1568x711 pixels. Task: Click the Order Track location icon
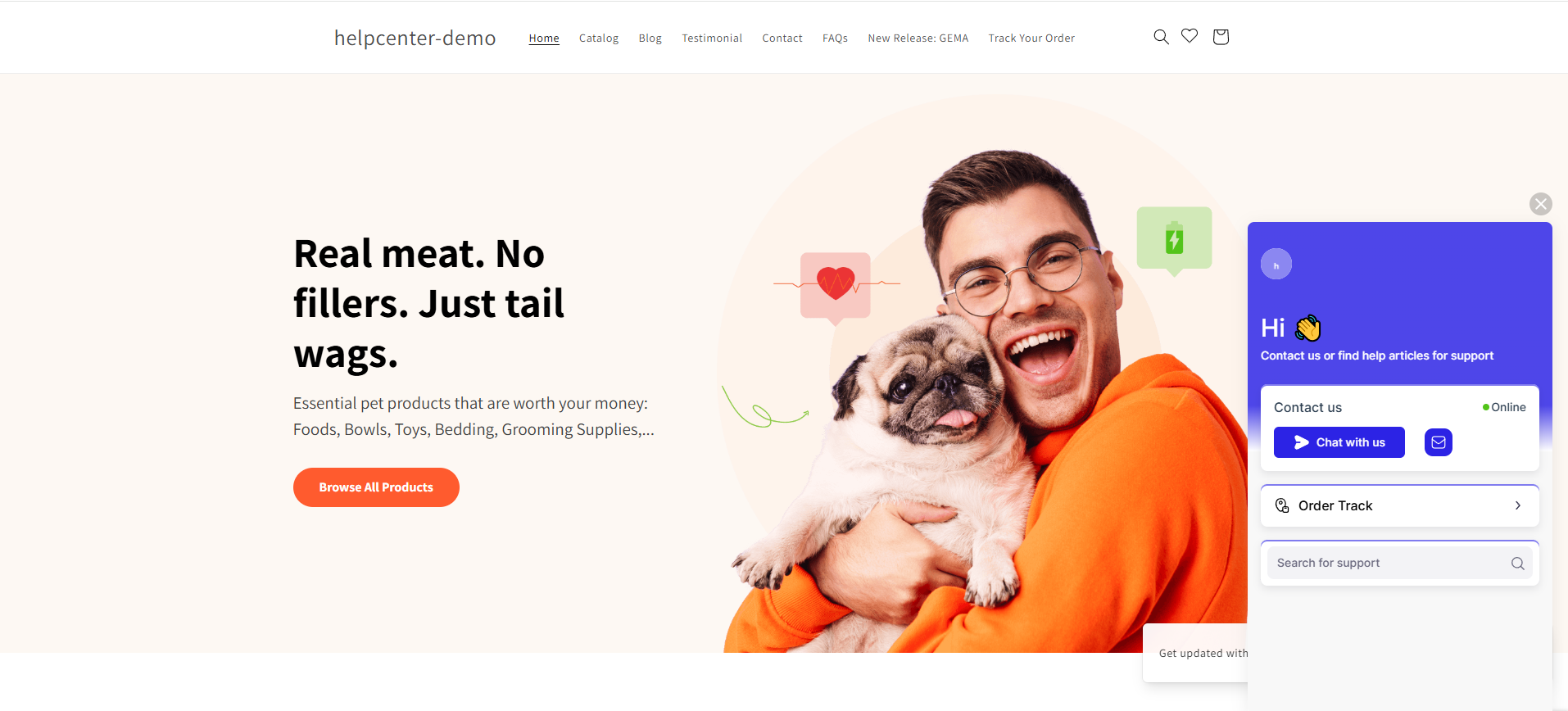pos(1282,506)
